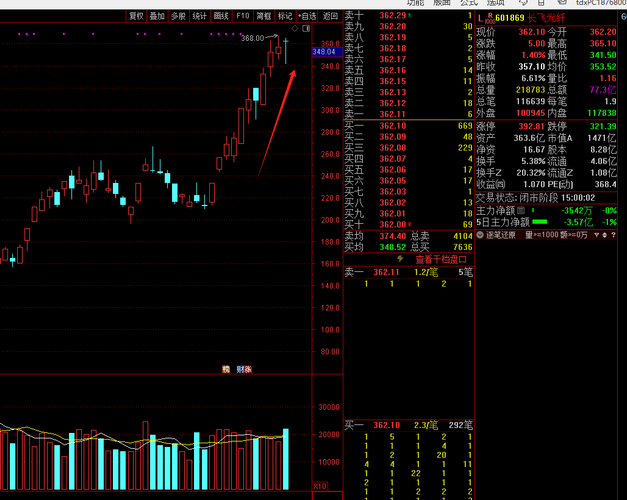Click the stock code 601869

(x=510, y=18)
